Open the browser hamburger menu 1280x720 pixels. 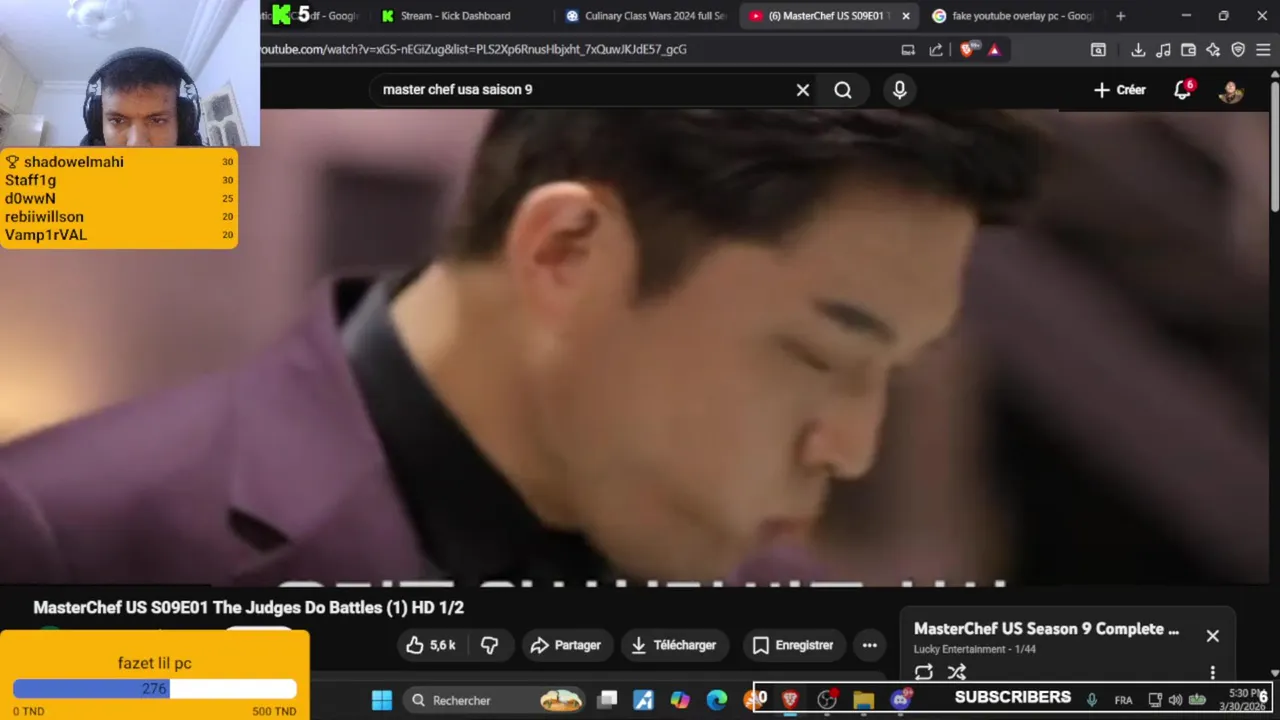(x=1263, y=49)
